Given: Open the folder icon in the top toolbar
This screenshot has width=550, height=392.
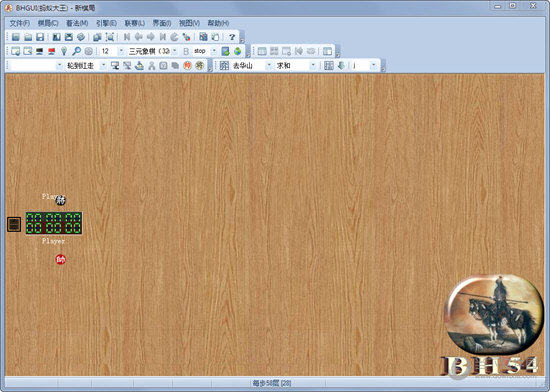Looking at the screenshot, I should 28,37.
